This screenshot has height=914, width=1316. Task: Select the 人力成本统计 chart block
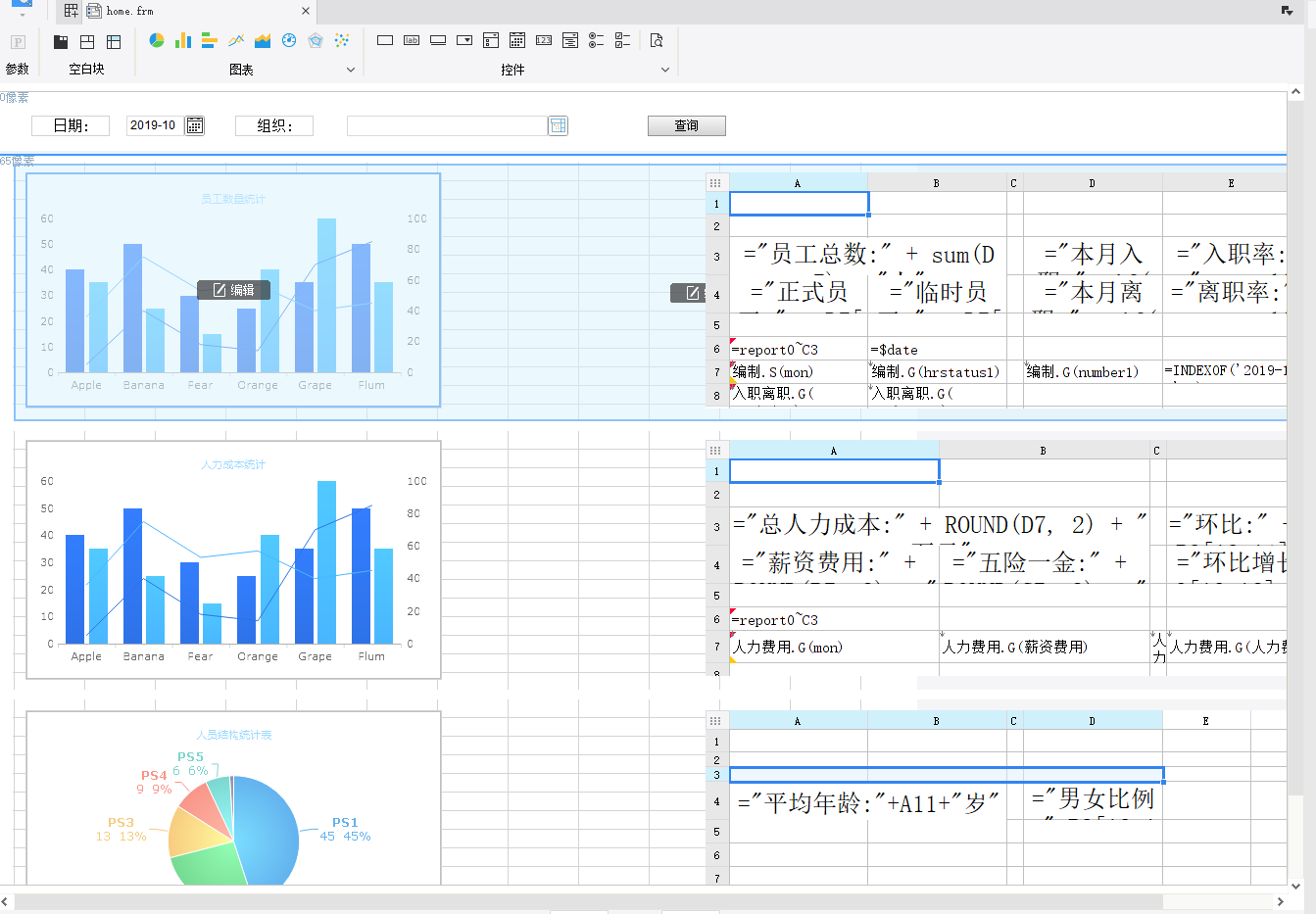233,559
